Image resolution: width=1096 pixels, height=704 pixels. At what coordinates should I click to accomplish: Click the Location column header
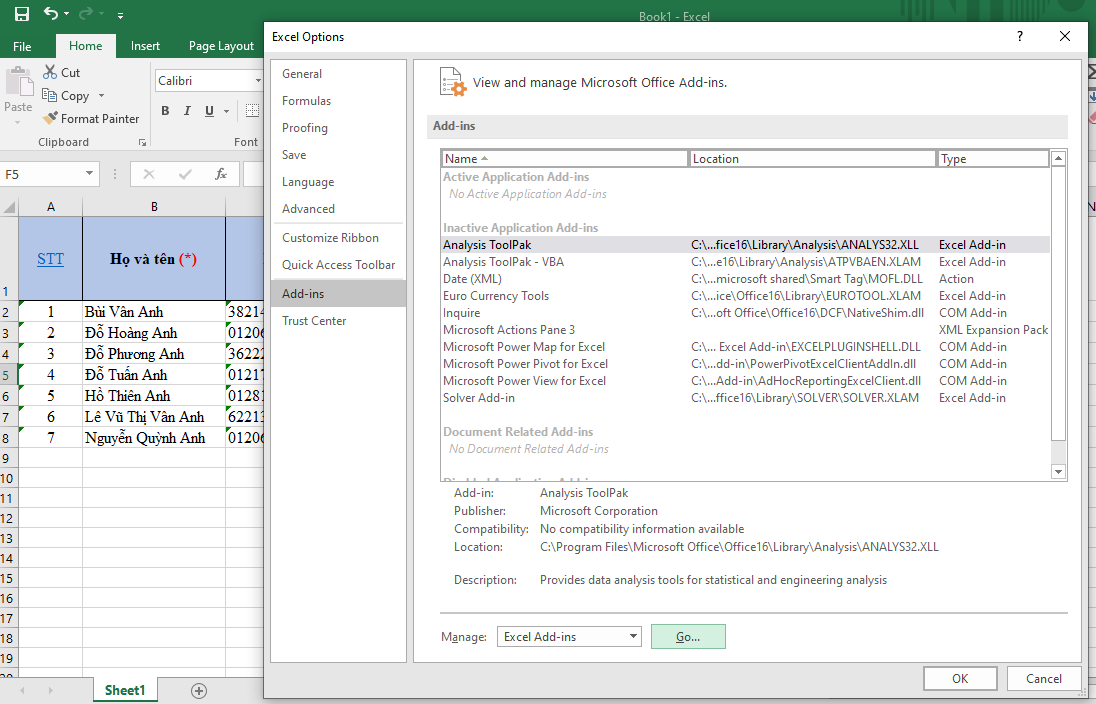[x=812, y=159]
